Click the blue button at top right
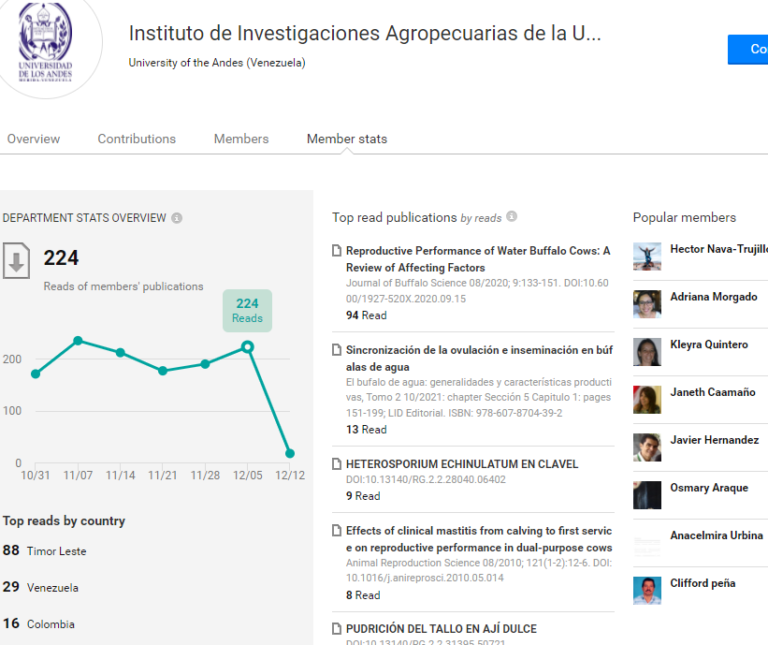The height and width of the screenshot is (645, 768). [x=748, y=49]
